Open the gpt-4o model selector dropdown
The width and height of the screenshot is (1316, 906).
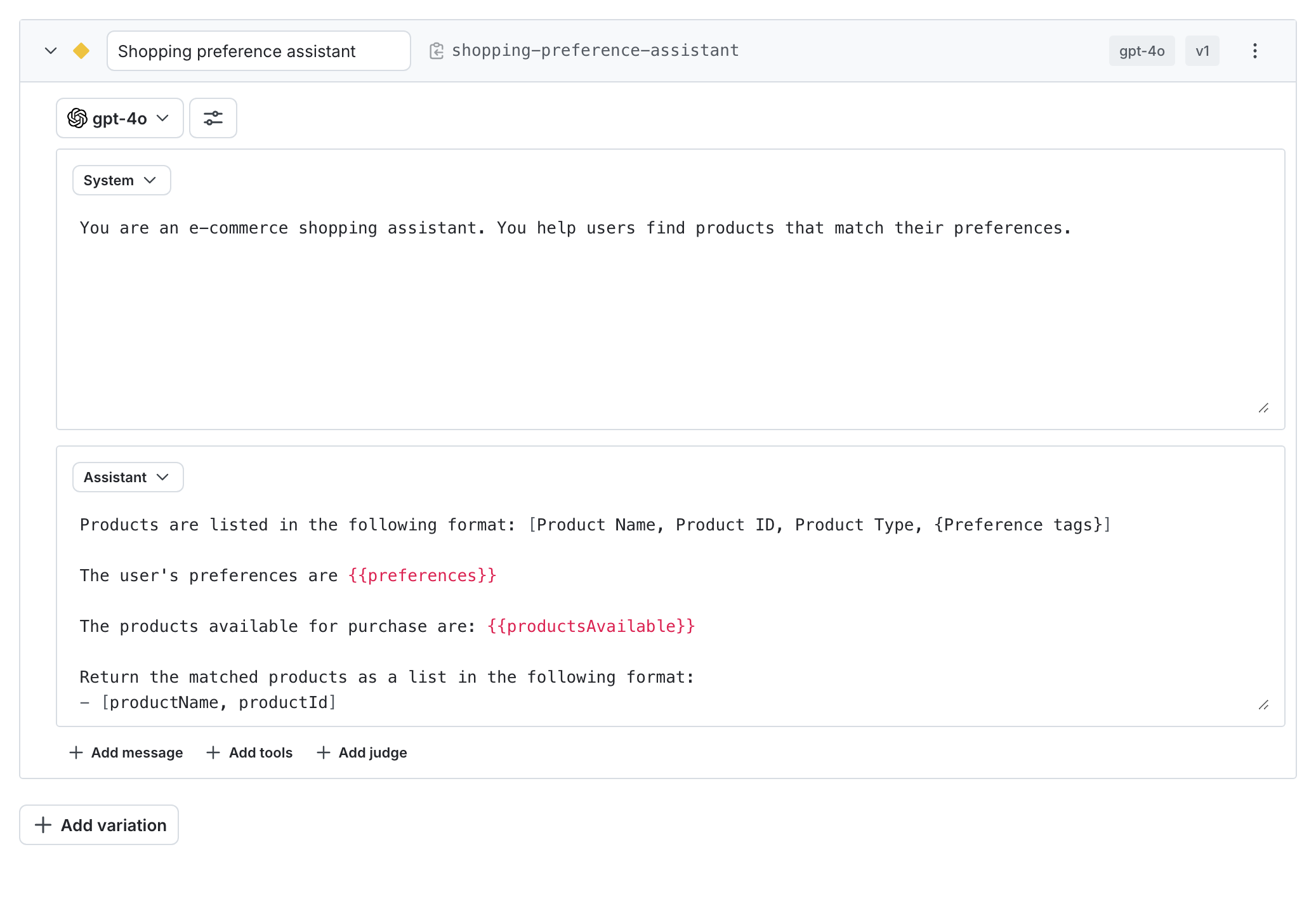coord(119,118)
